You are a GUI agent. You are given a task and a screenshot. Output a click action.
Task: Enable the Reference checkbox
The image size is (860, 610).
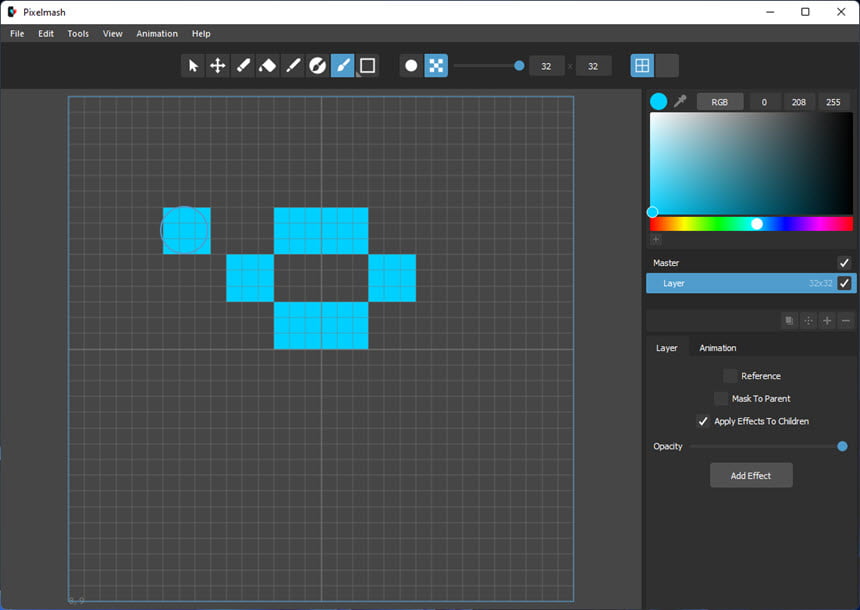click(730, 376)
